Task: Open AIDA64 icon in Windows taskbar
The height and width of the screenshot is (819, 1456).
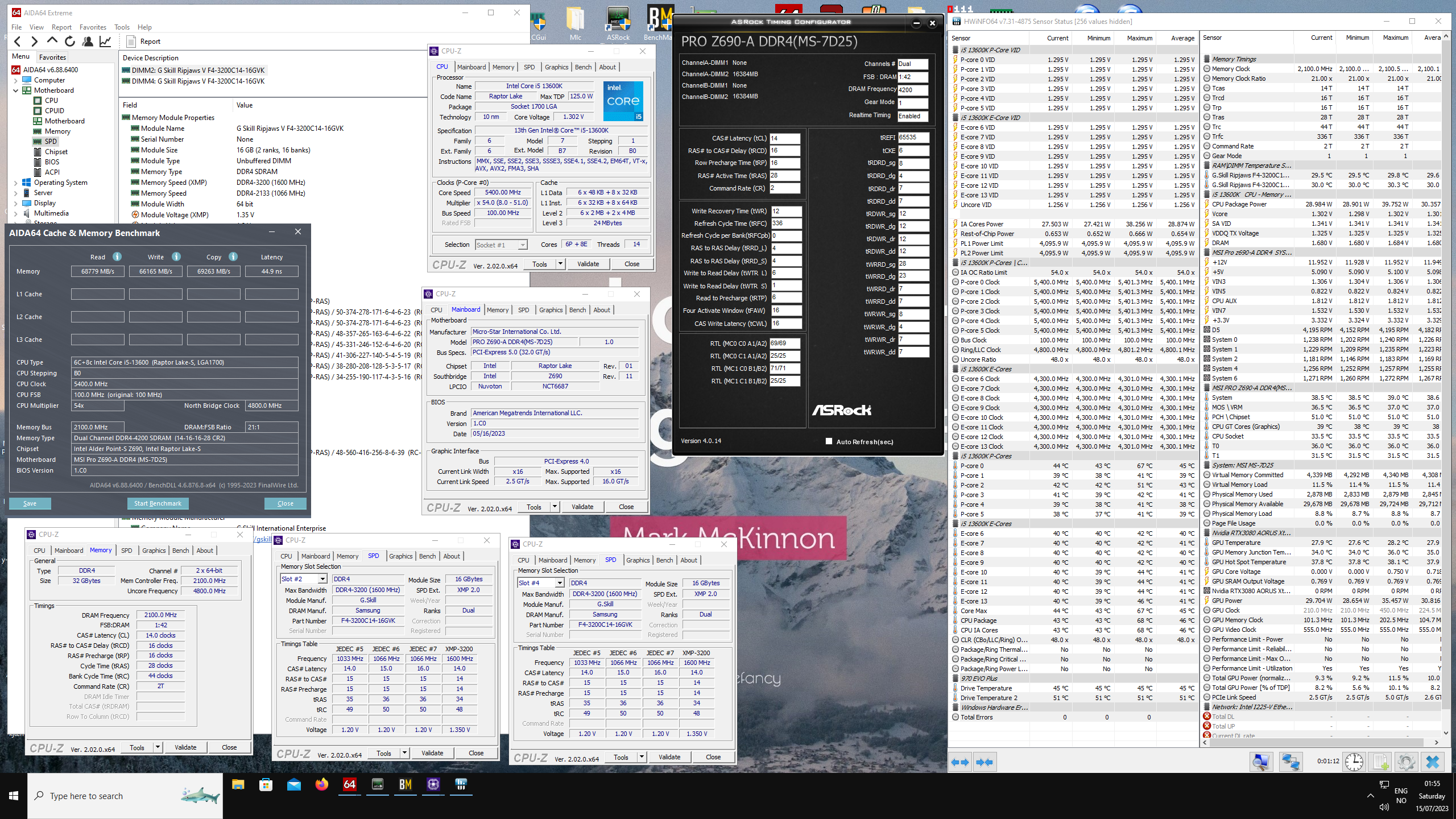Action: (x=350, y=785)
